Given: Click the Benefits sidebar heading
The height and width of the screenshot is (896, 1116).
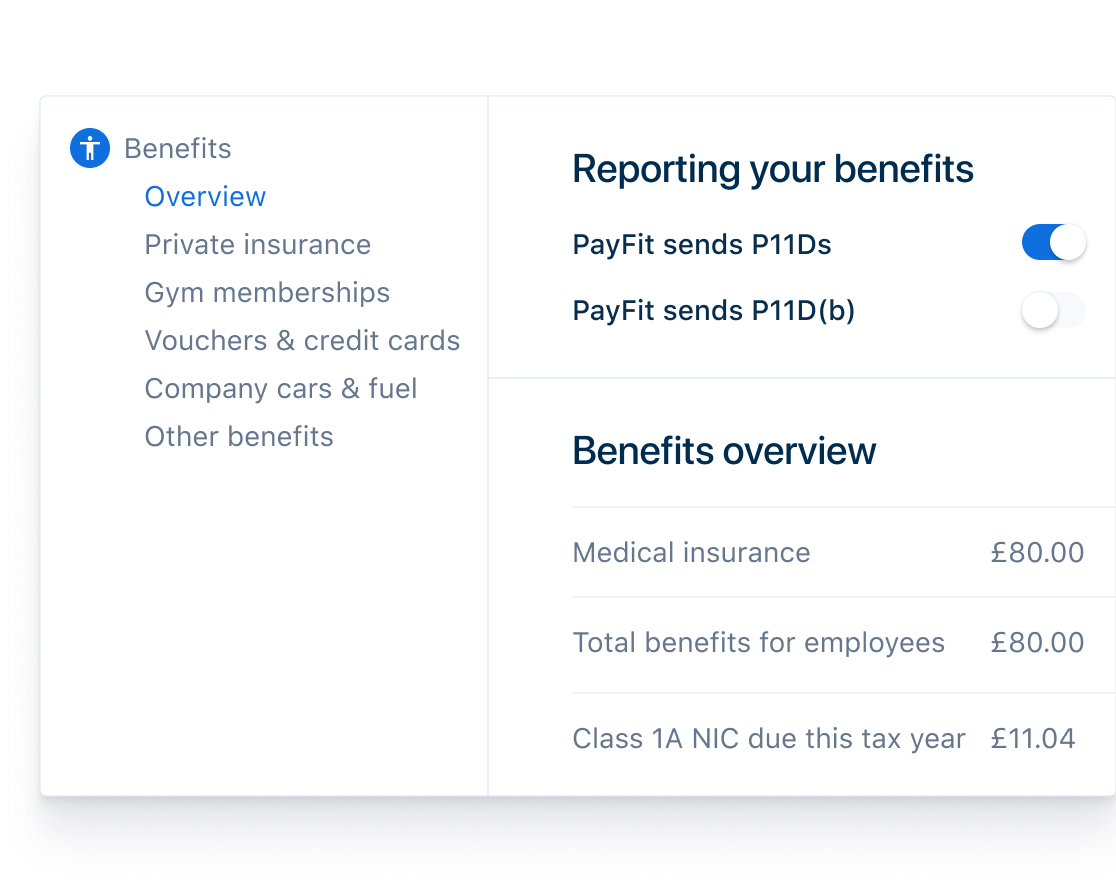Looking at the screenshot, I should click(x=177, y=149).
